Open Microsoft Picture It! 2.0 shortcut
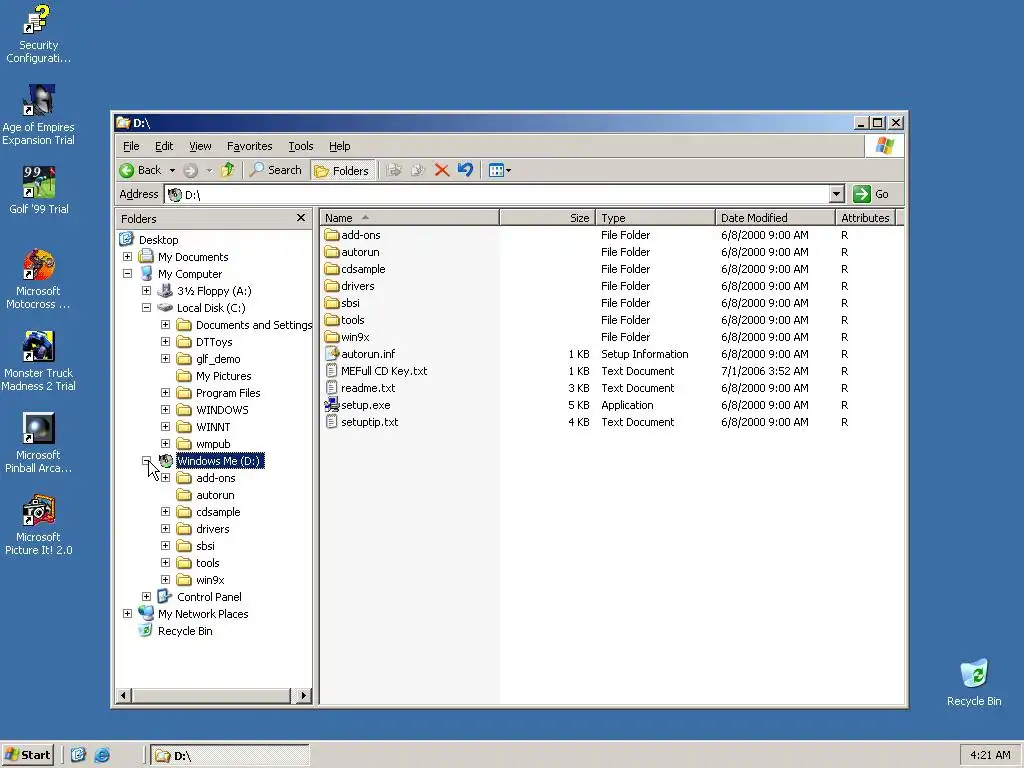The width and height of the screenshot is (1024, 768). coord(39,525)
